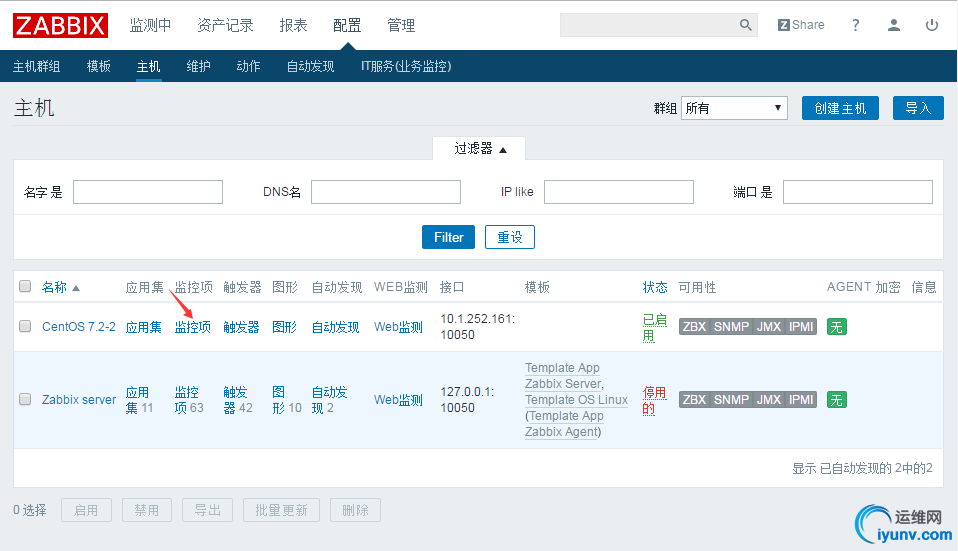
Task: Click the 导入 button
Action: coord(918,108)
